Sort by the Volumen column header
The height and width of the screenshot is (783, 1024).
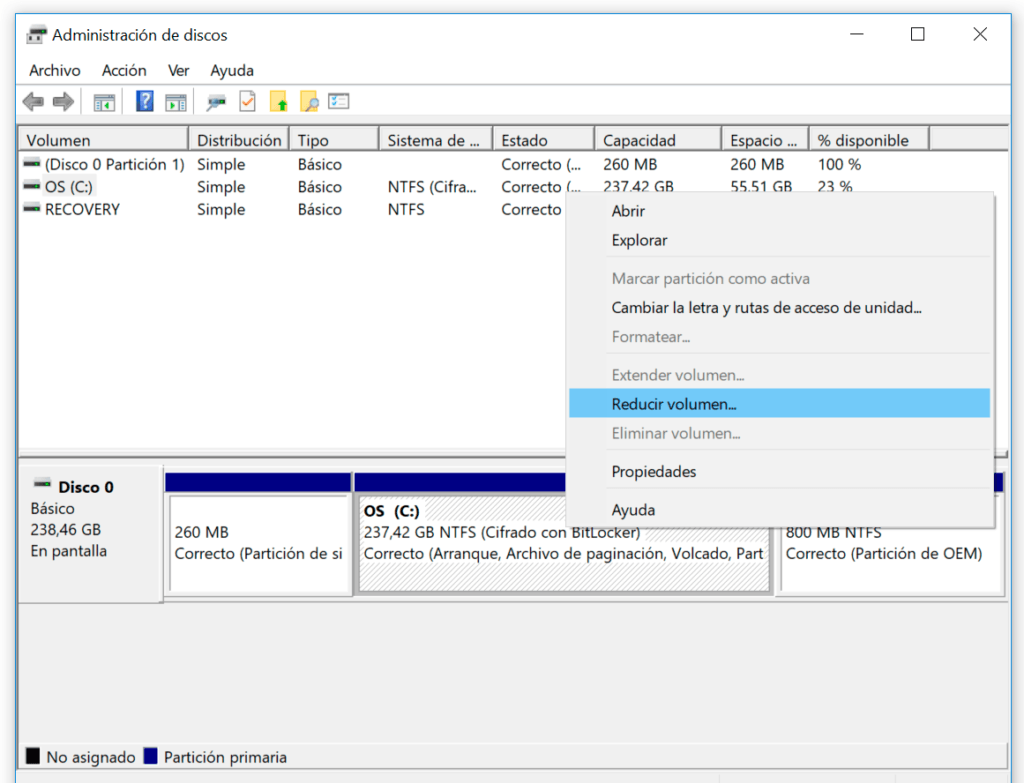[x=58, y=140]
